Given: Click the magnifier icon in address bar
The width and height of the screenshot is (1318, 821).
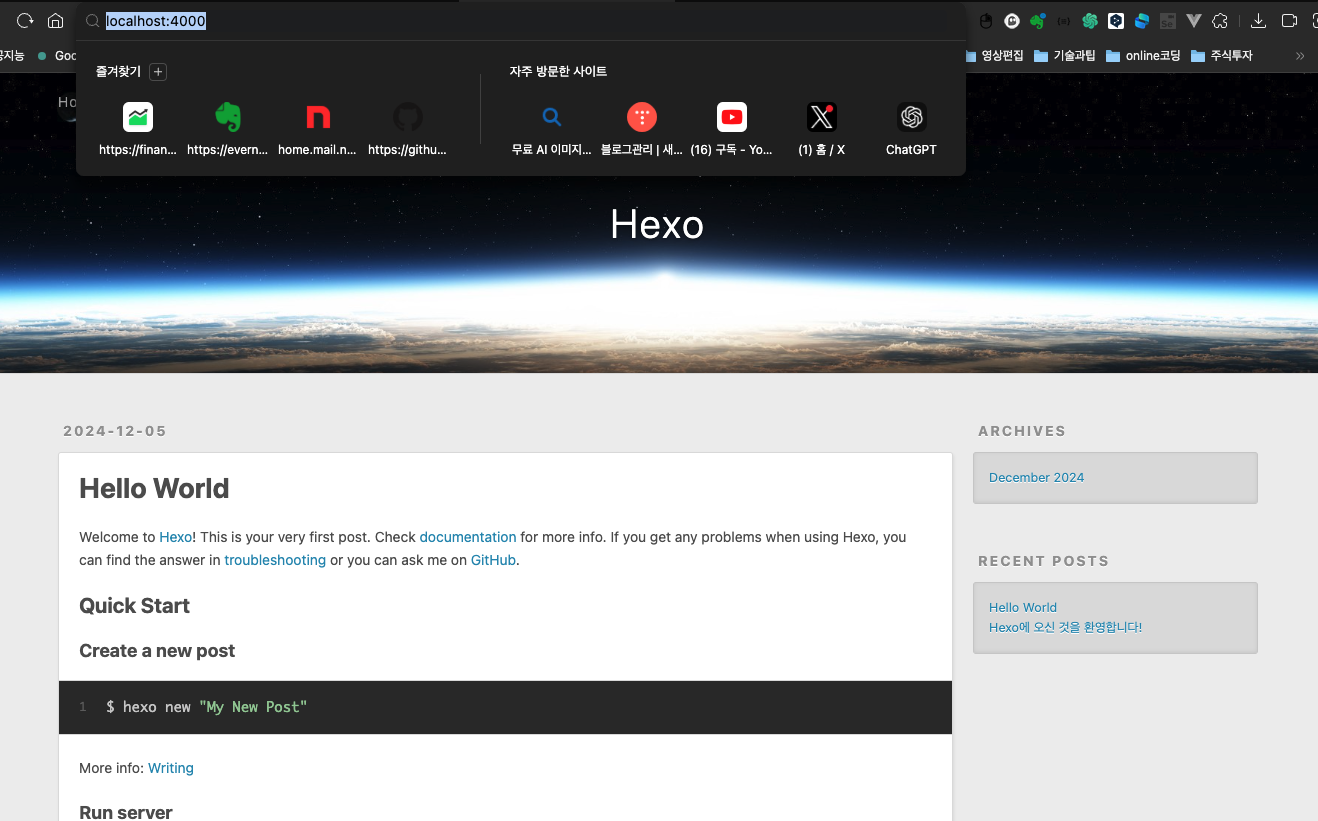Looking at the screenshot, I should pos(93,21).
